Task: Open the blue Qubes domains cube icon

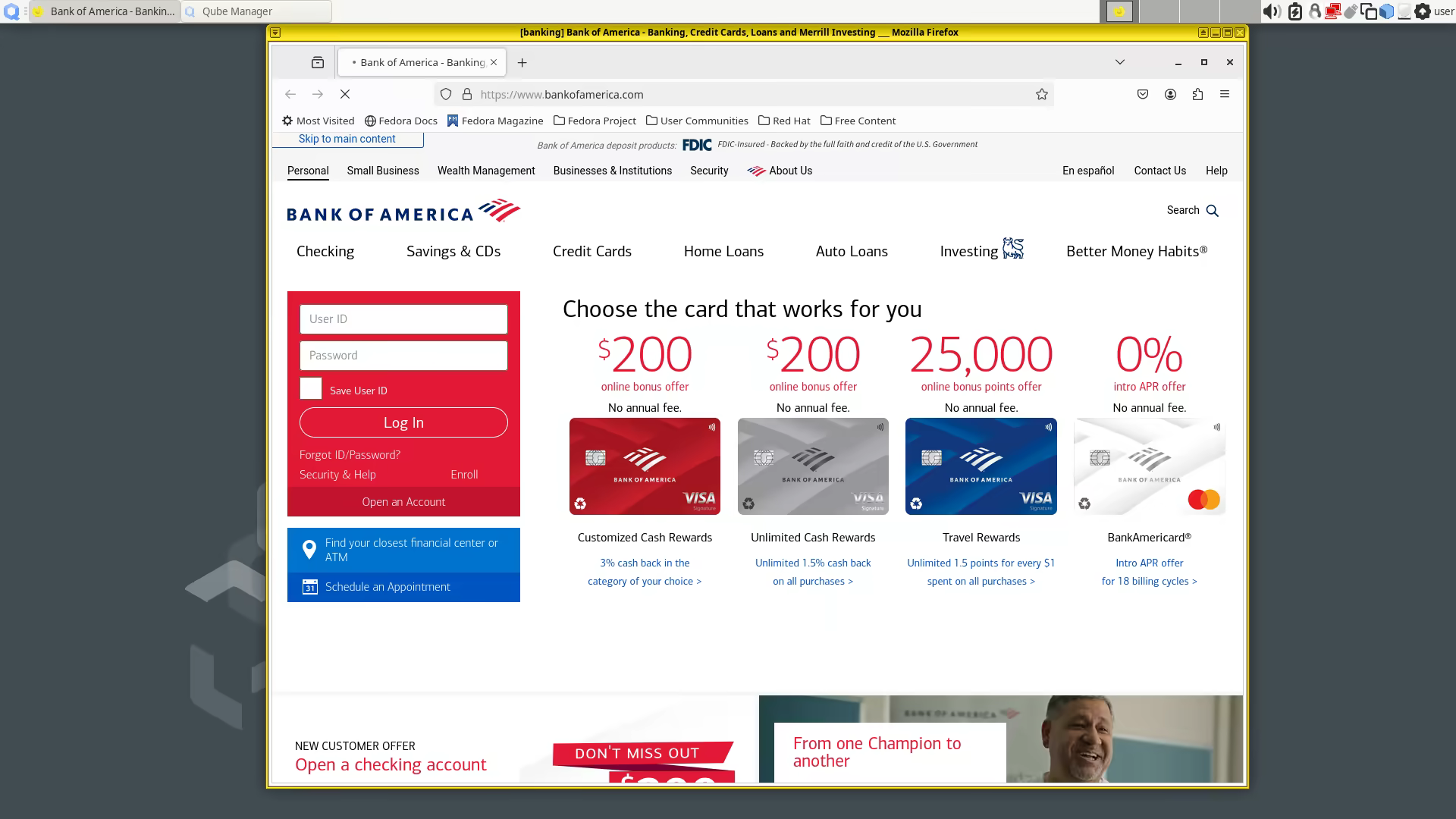Action: [1386, 11]
